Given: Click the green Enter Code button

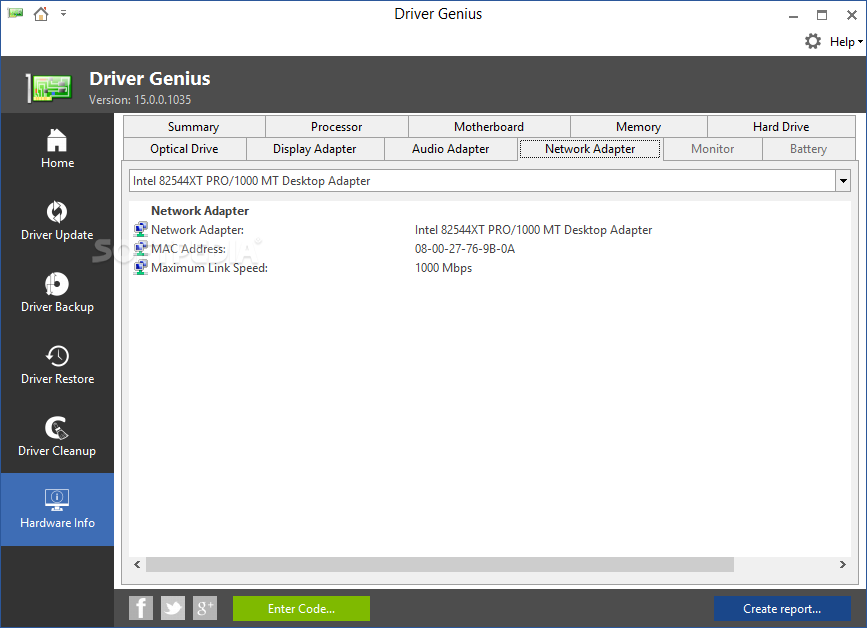Looking at the screenshot, I should tap(301, 608).
